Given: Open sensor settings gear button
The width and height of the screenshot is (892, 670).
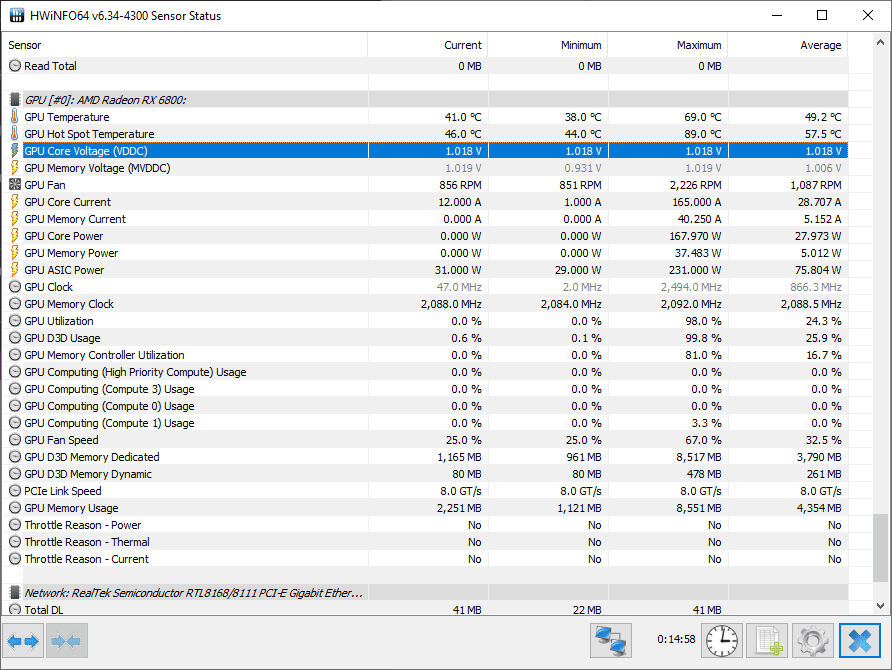Looking at the screenshot, I should [813, 640].
